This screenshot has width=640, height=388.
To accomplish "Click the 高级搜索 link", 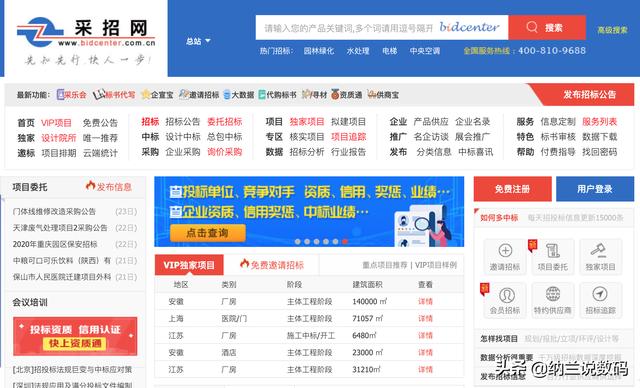I will pyautogui.click(x=612, y=30).
